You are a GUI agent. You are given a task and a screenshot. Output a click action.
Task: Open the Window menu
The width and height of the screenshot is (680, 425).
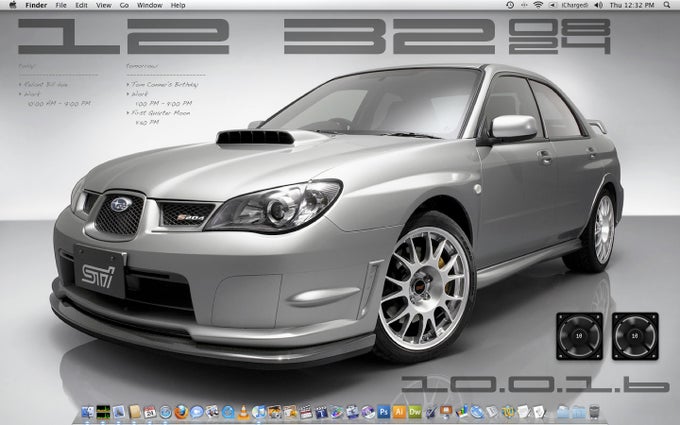pos(150,5)
